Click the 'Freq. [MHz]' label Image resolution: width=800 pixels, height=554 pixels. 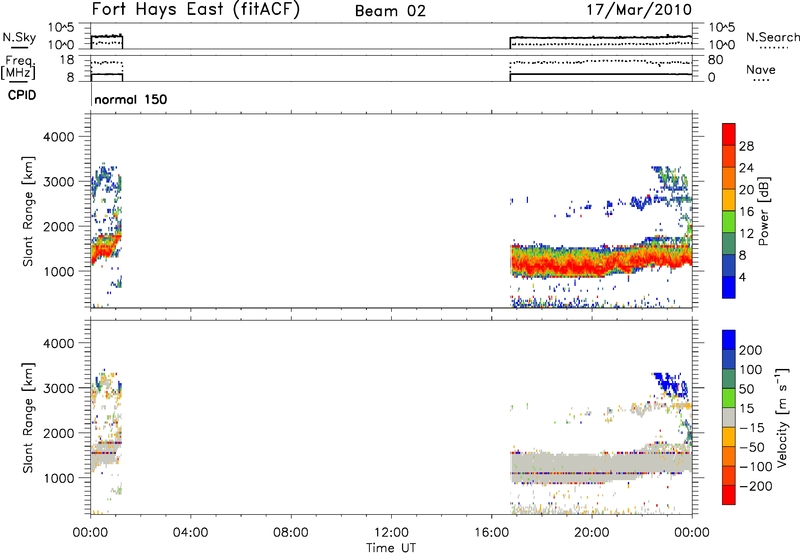coord(19,67)
